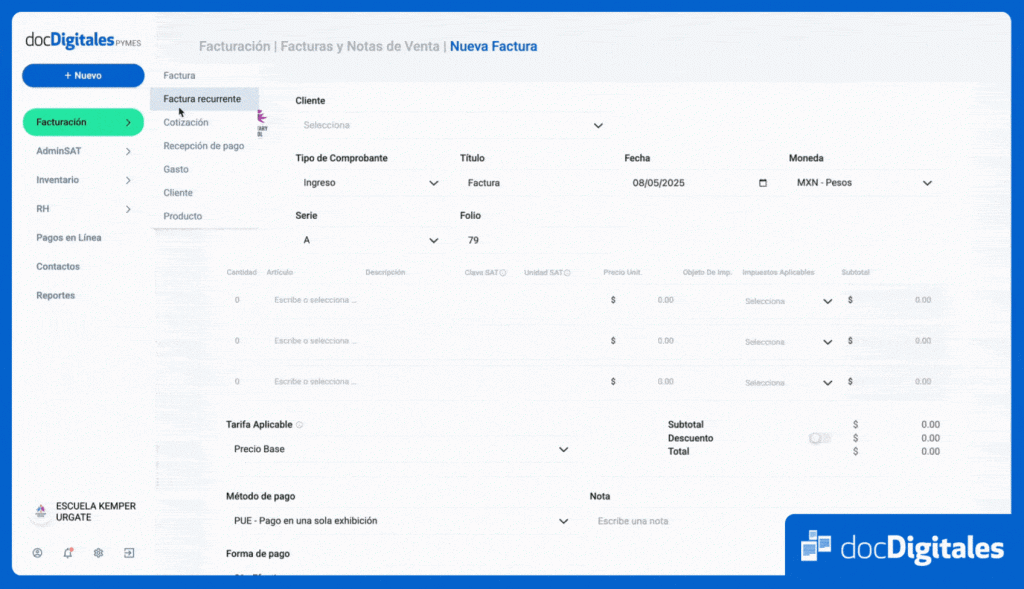Screen dimensions: 1024x589
Task: Expand the RH sidebar section
Action: (x=83, y=209)
